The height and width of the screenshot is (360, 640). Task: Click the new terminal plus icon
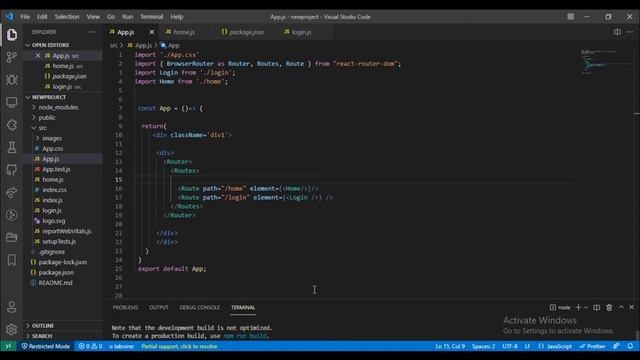point(578,307)
